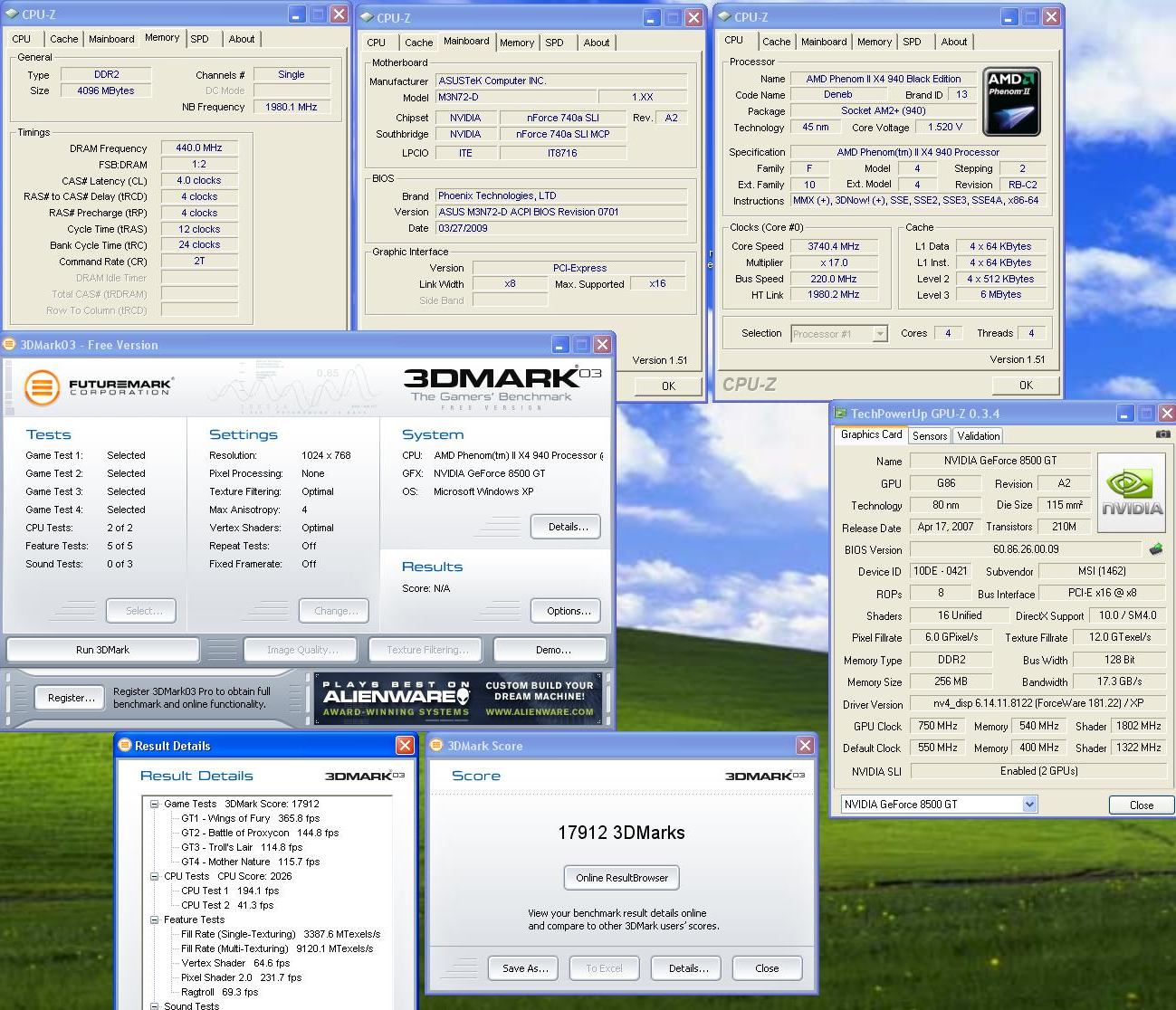Select CPU Test 2 result row

coord(227,905)
